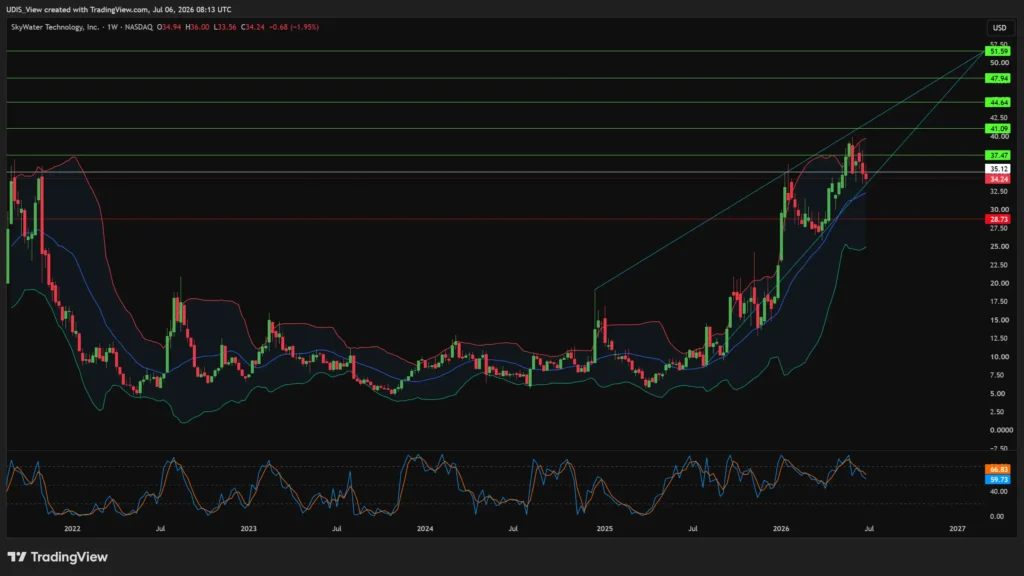Click the SkyWater Technology, Inc. symbol title
This screenshot has width=1024, height=576.
(55, 27)
